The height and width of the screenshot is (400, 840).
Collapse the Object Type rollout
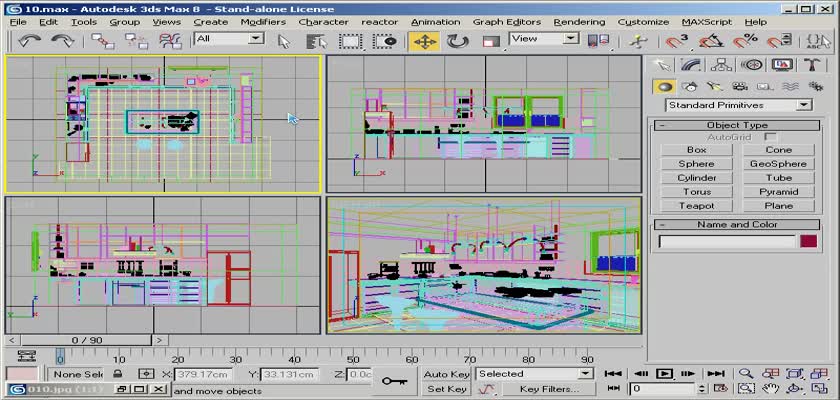click(x=736, y=125)
